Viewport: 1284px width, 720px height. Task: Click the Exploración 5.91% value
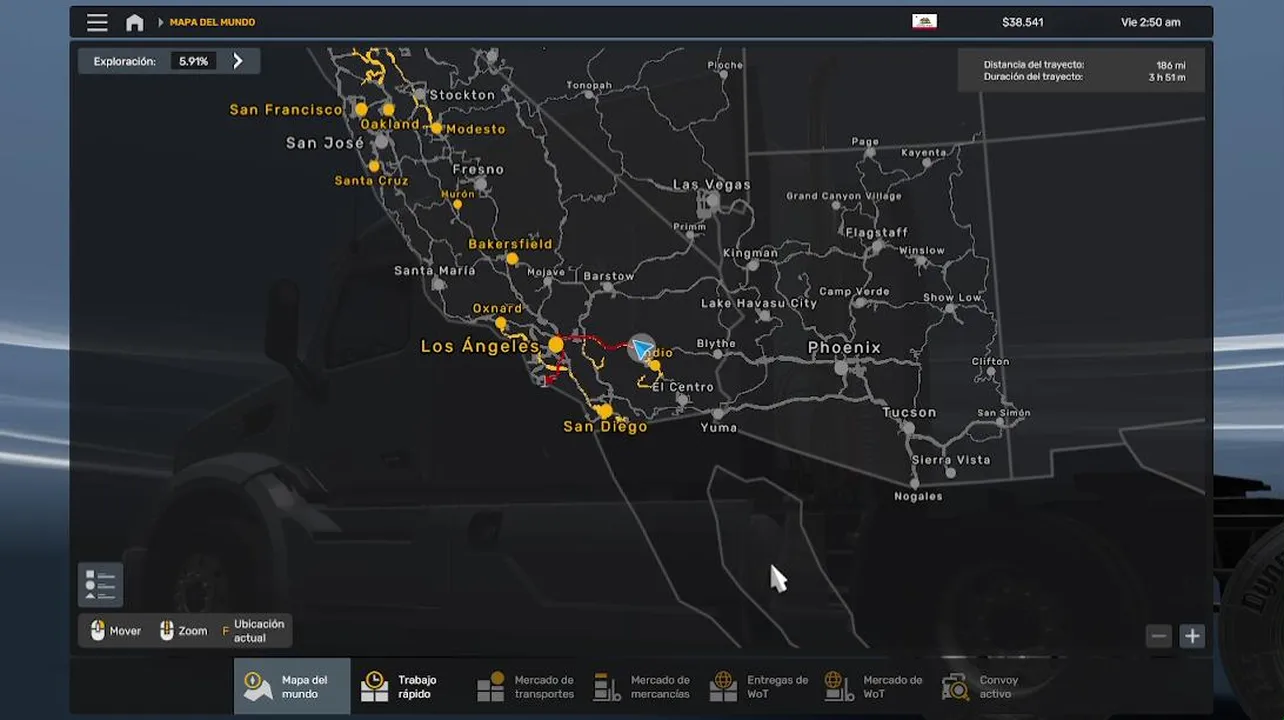click(x=194, y=61)
